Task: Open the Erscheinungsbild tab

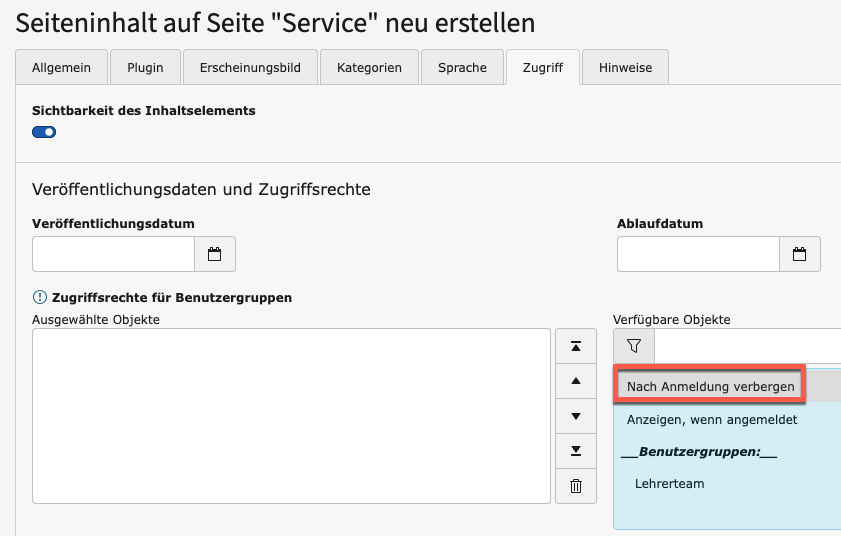Action: coord(250,68)
